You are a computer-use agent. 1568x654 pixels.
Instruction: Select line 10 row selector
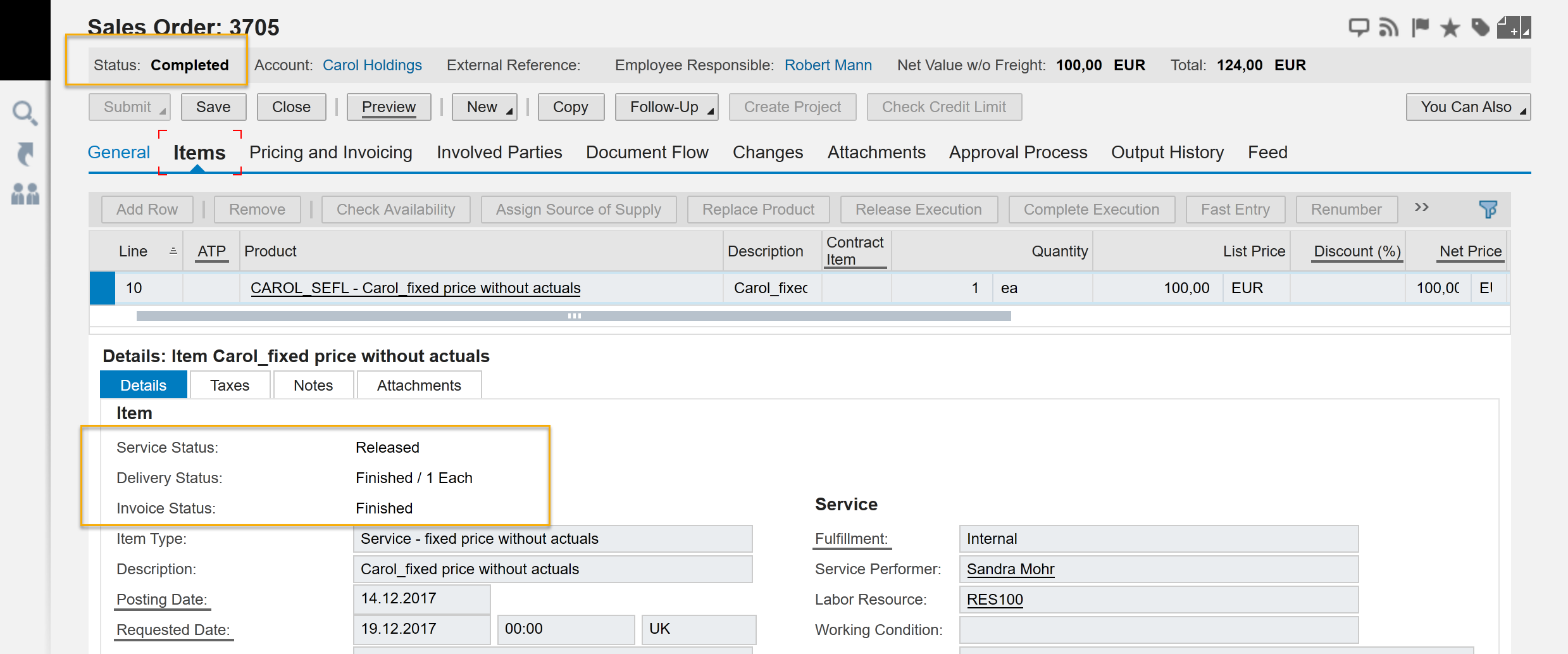tap(102, 288)
